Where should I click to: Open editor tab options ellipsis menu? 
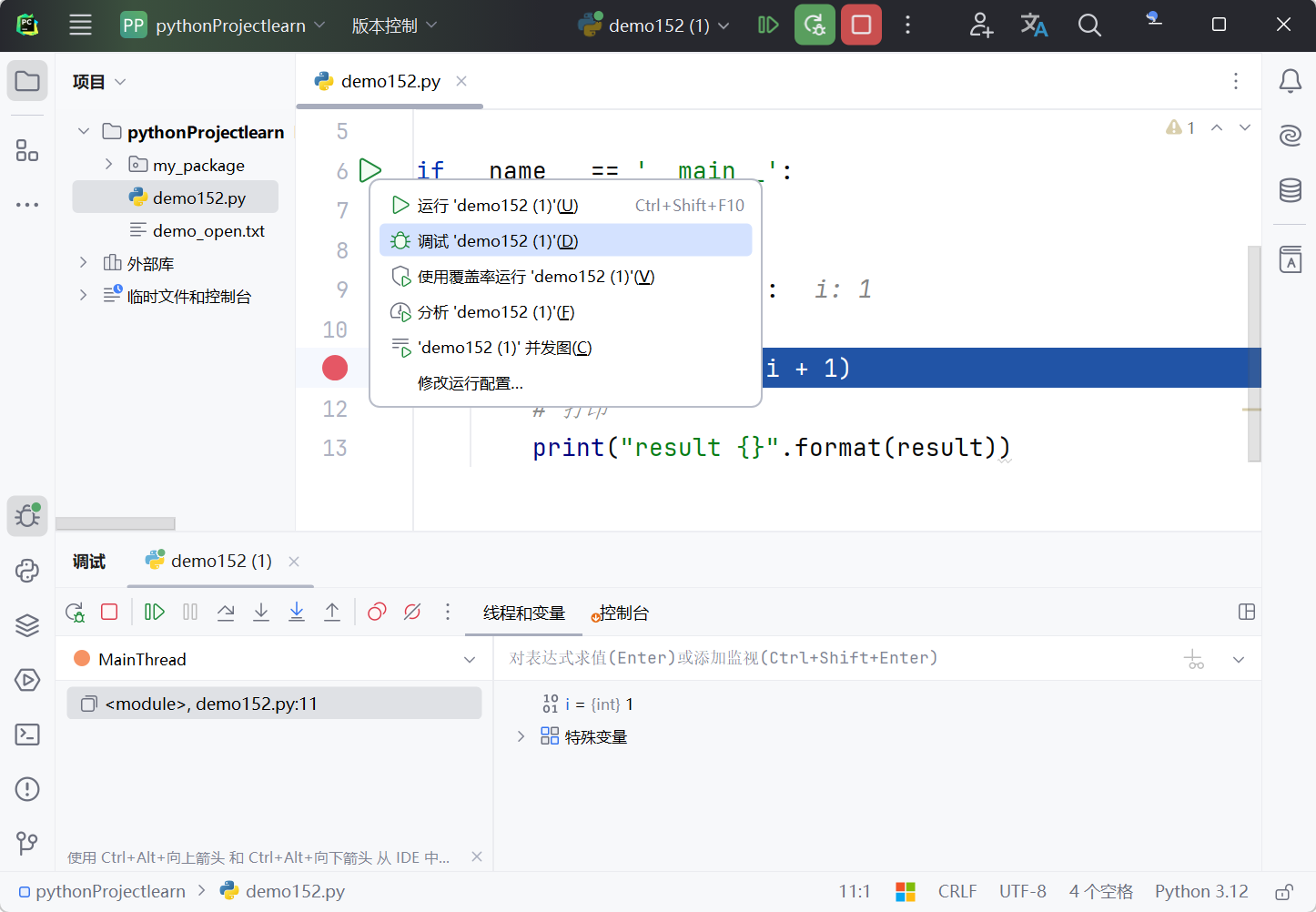pos(1236,81)
